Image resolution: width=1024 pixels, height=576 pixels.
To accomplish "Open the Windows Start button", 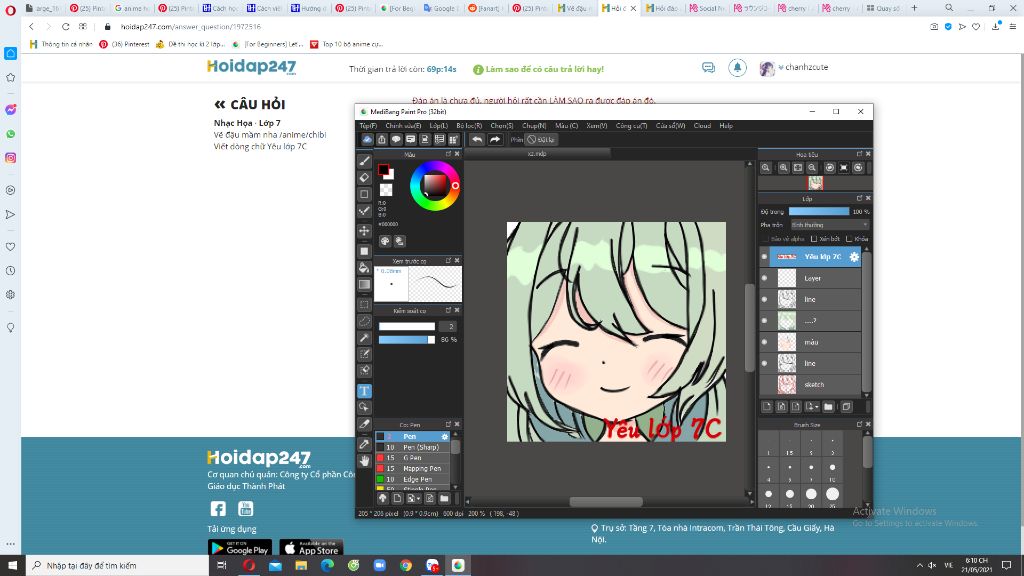I will point(12,566).
